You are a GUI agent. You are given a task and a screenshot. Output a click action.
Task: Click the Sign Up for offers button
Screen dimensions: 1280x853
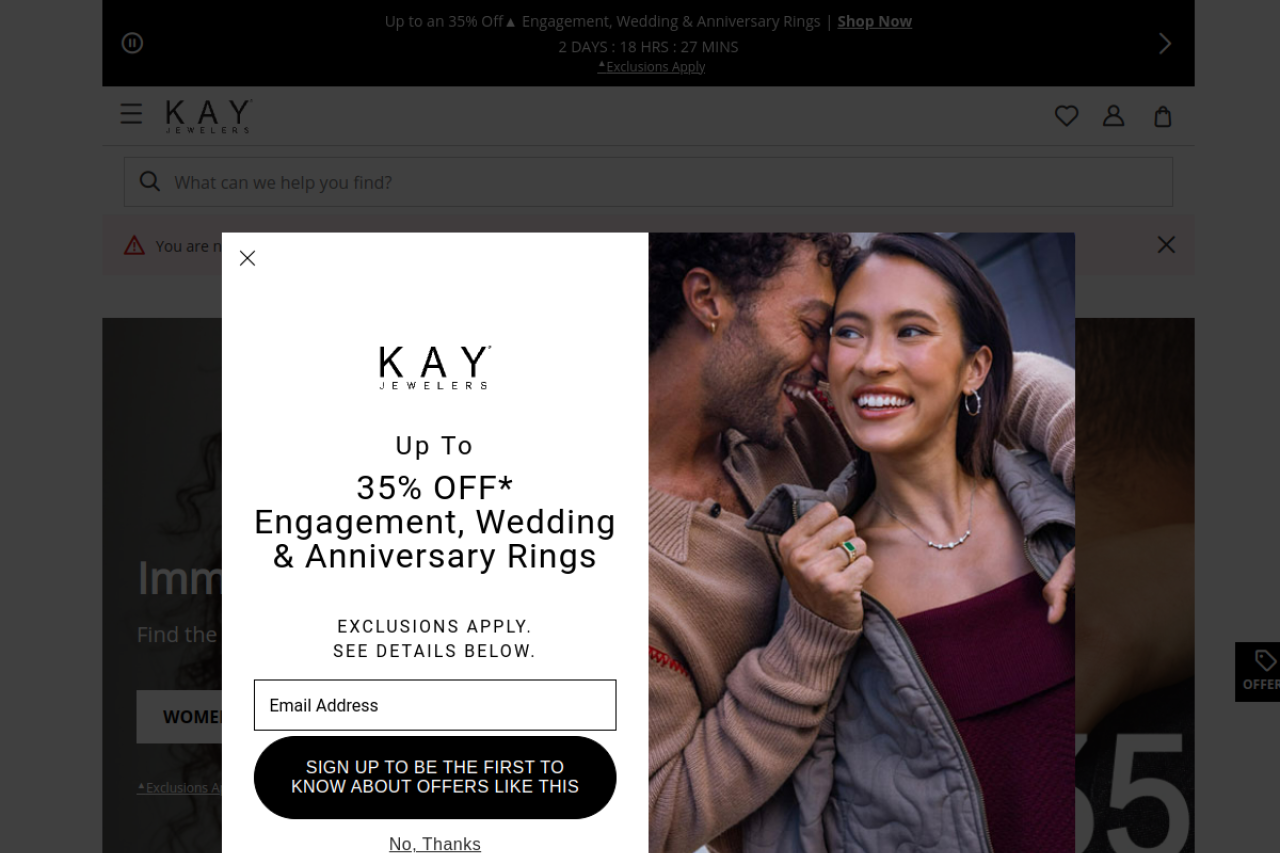(x=435, y=777)
